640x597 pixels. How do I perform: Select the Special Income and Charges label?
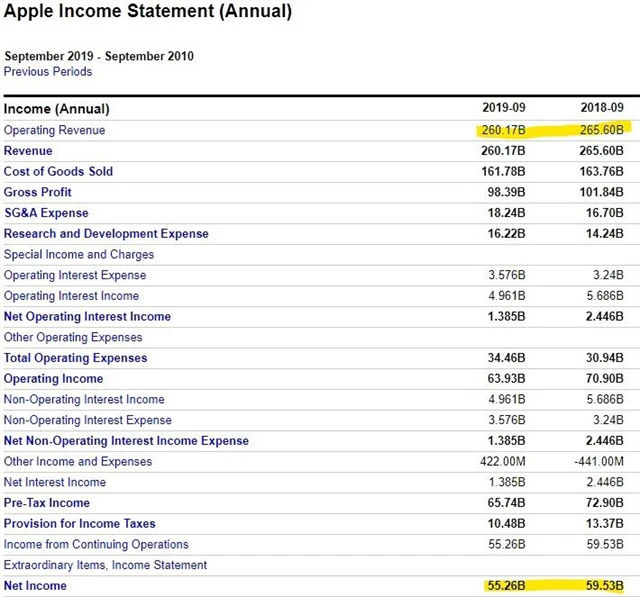point(79,254)
